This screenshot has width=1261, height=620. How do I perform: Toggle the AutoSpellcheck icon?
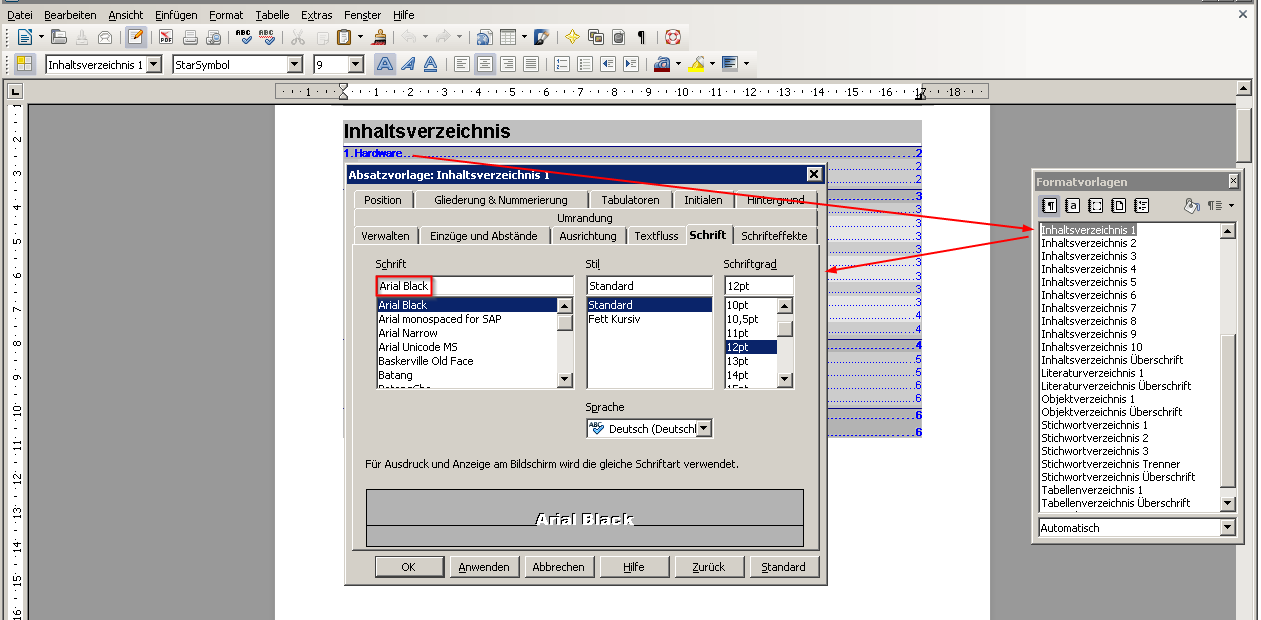(267, 37)
